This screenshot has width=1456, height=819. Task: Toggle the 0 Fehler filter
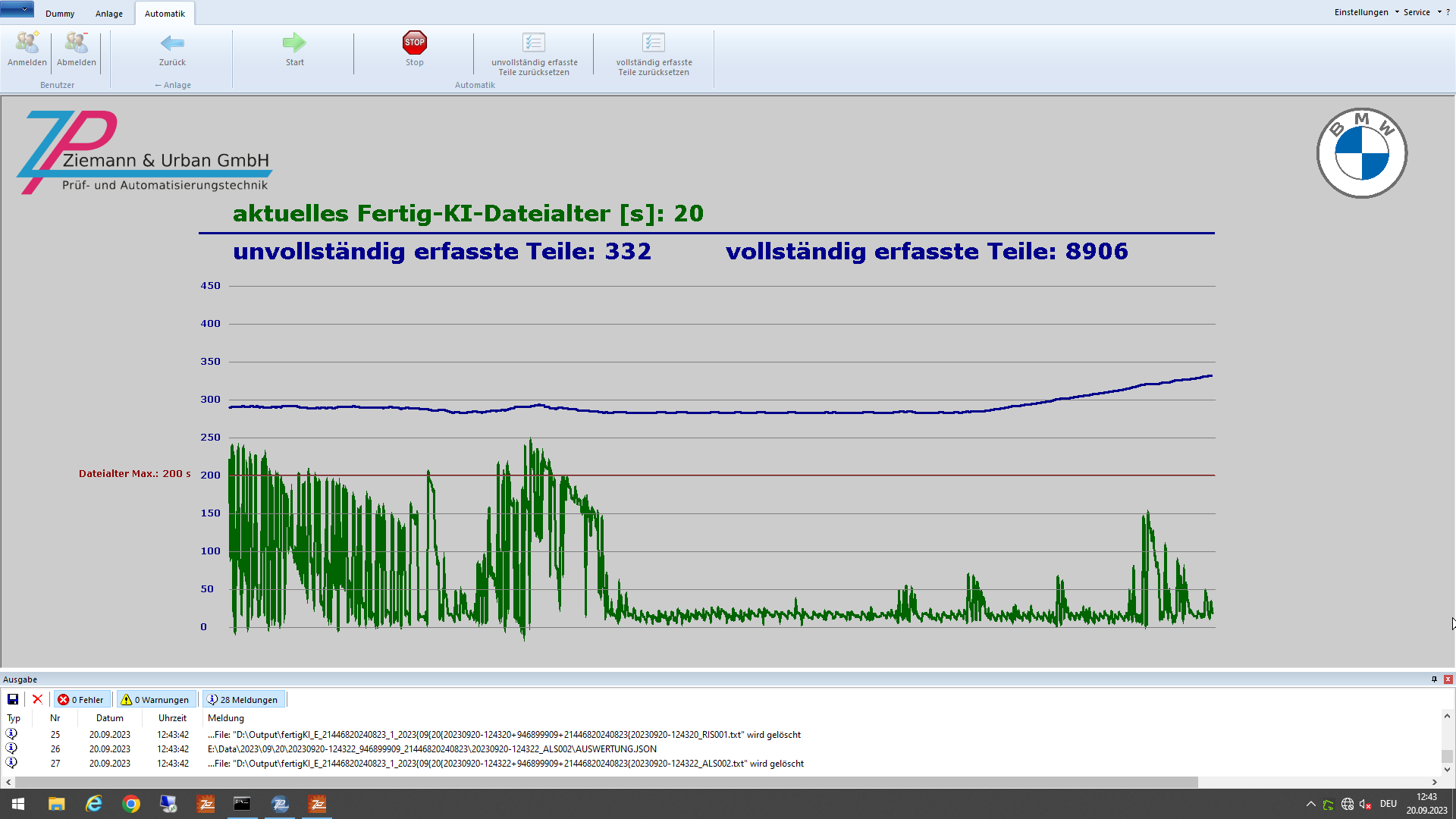pos(81,699)
